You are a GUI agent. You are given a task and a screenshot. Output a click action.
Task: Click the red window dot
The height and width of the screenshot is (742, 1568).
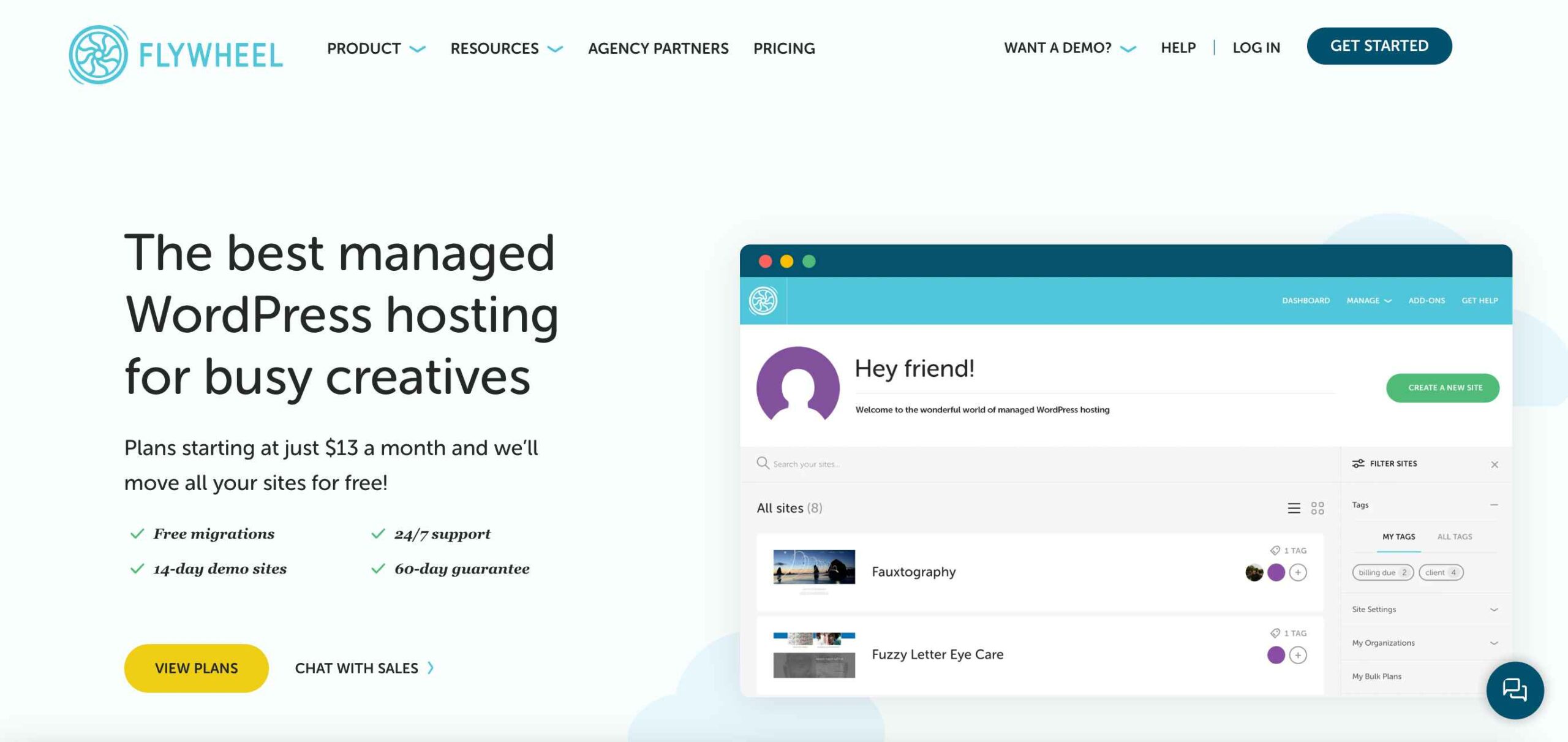coord(765,262)
